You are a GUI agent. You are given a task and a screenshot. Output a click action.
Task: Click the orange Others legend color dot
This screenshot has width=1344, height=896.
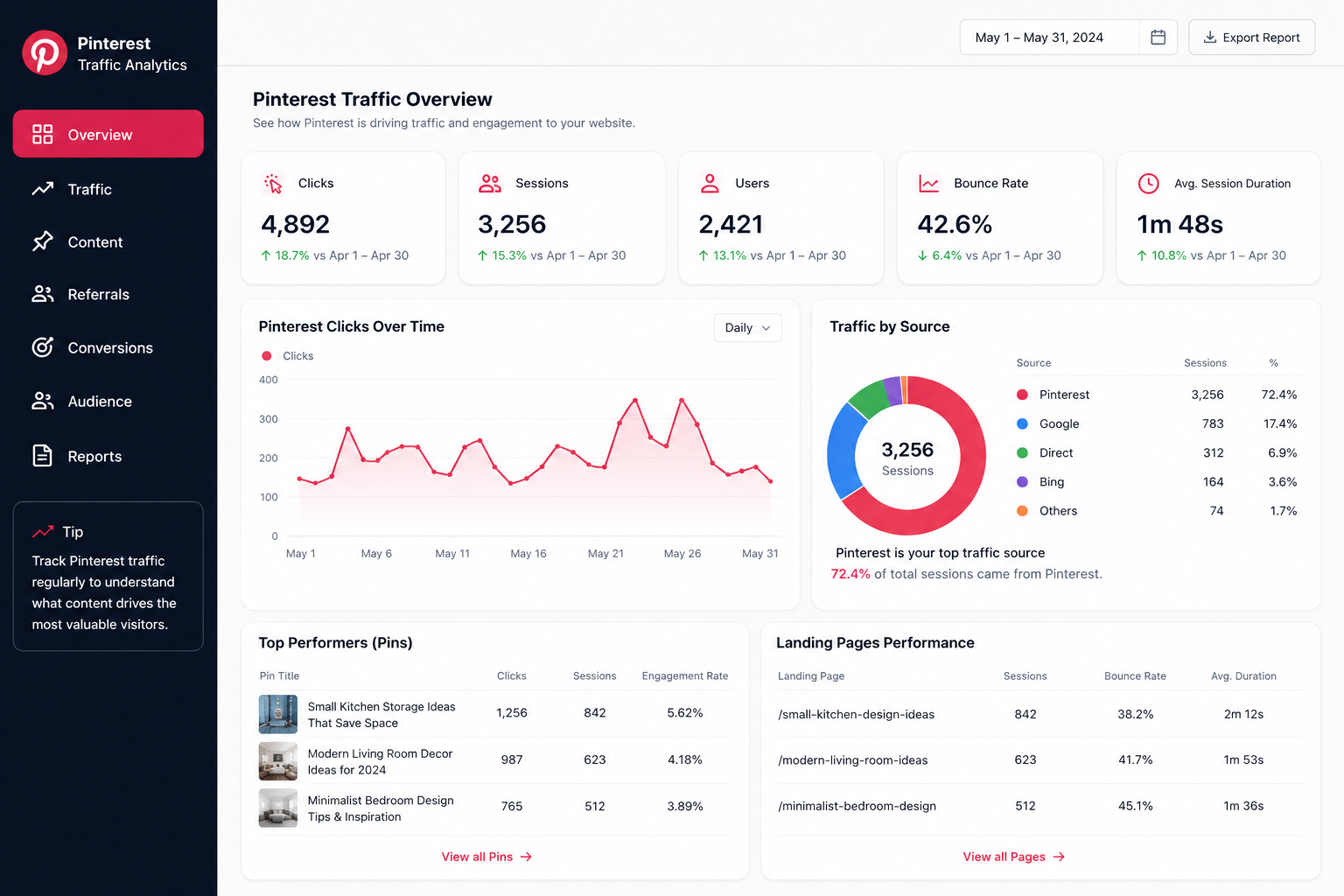[1022, 511]
